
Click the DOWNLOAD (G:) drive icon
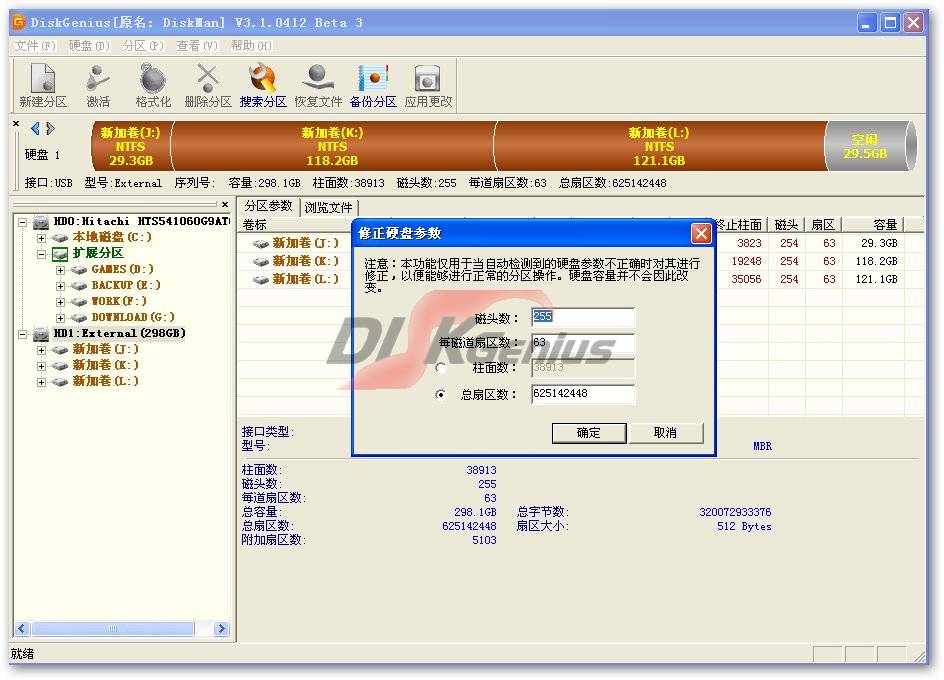[x=79, y=318]
